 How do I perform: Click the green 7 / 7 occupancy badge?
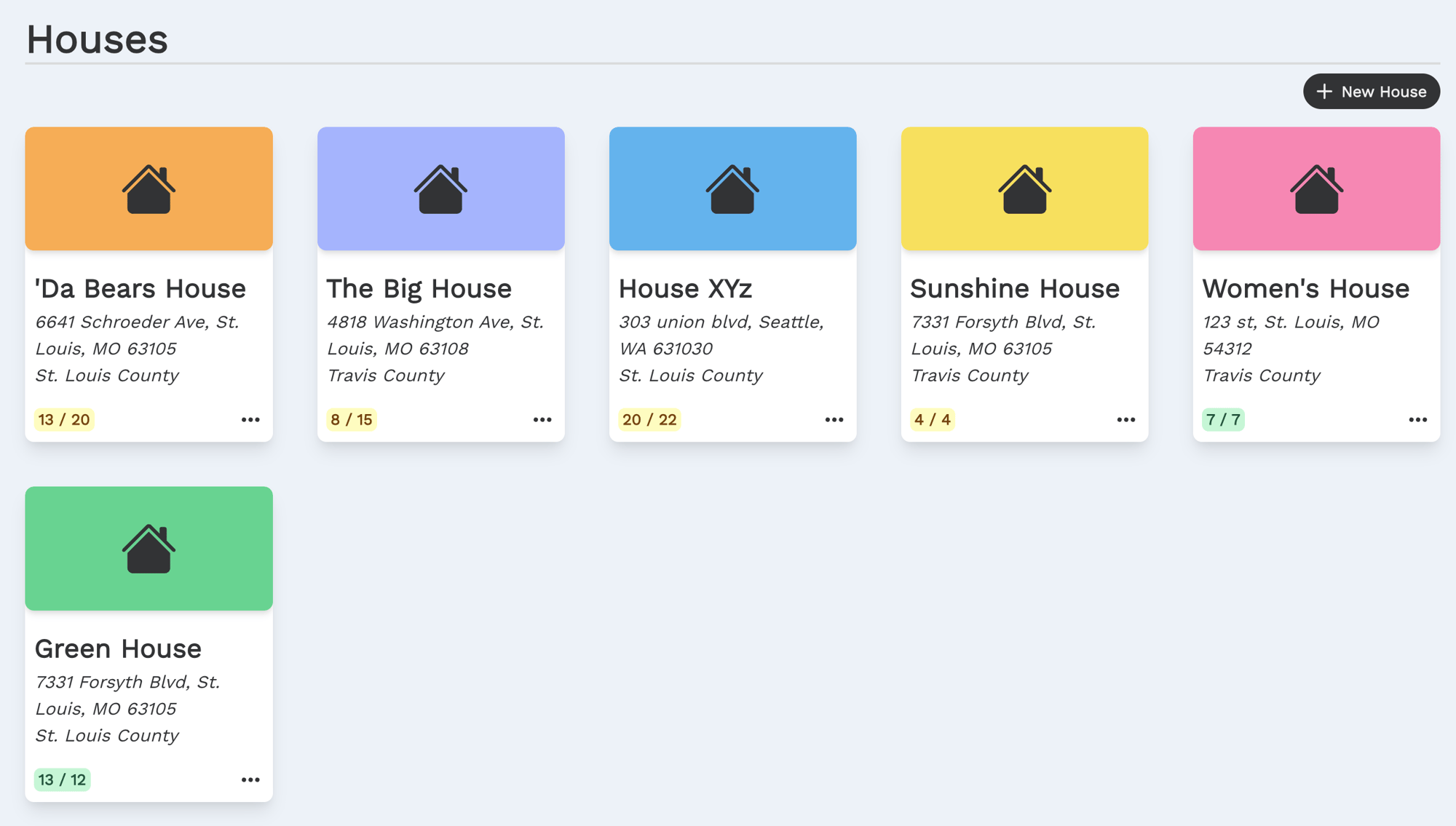(x=1223, y=420)
